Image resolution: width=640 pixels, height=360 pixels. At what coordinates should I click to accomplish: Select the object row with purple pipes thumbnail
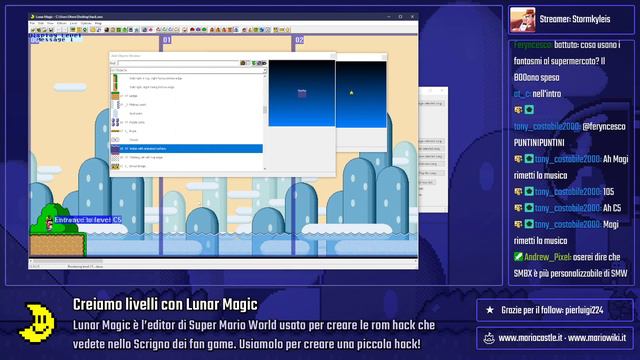click(x=187, y=122)
